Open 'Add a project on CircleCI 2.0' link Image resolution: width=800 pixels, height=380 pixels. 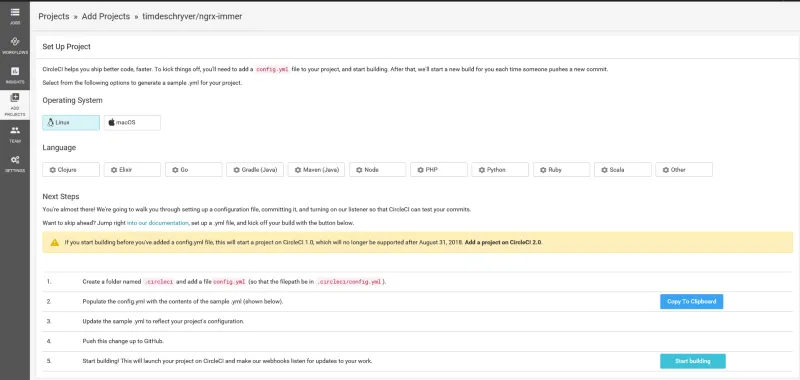tap(503, 242)
